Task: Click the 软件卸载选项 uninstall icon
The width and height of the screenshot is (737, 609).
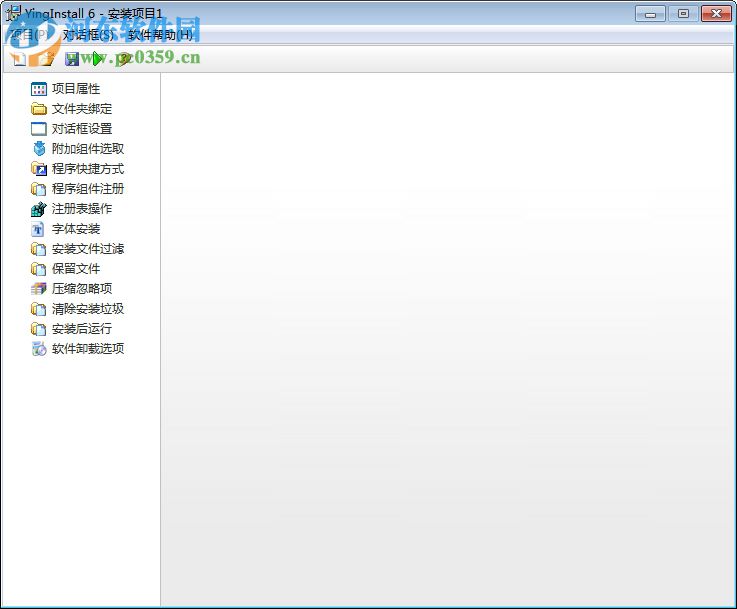Action: point(39,349)
